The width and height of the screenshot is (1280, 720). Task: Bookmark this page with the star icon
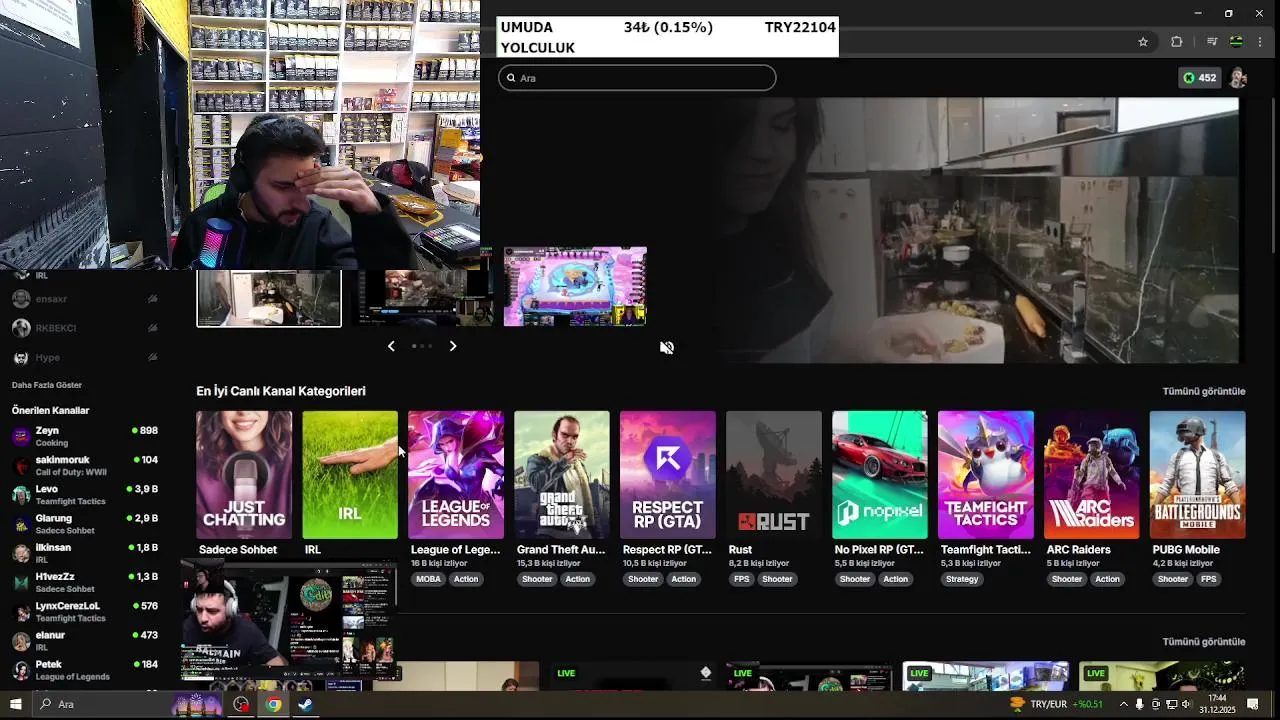pos(1143,42)
